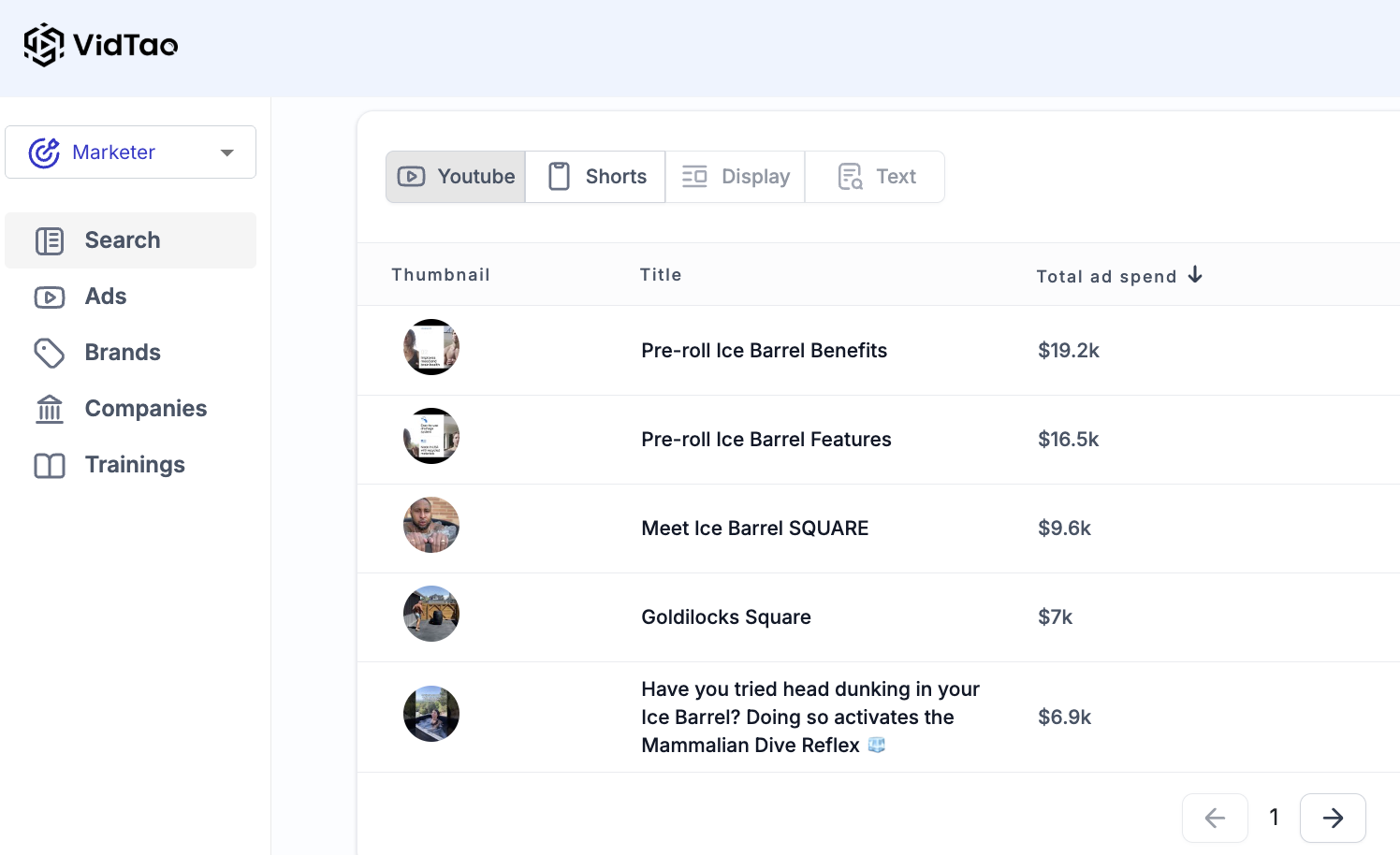Open the Brands section

[x=130, y=353]
